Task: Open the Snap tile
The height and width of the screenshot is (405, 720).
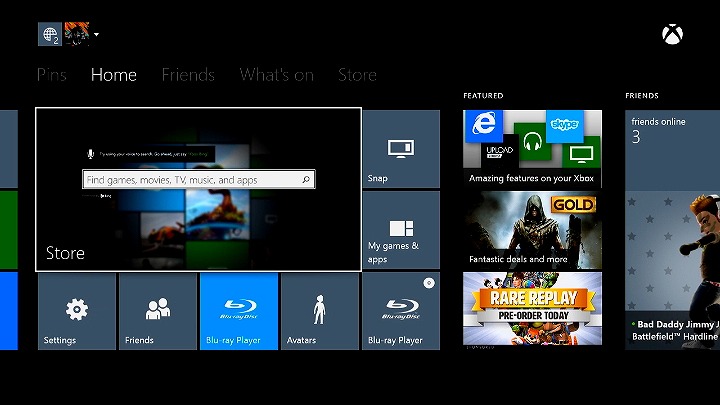Action: (x=401, y=149)
